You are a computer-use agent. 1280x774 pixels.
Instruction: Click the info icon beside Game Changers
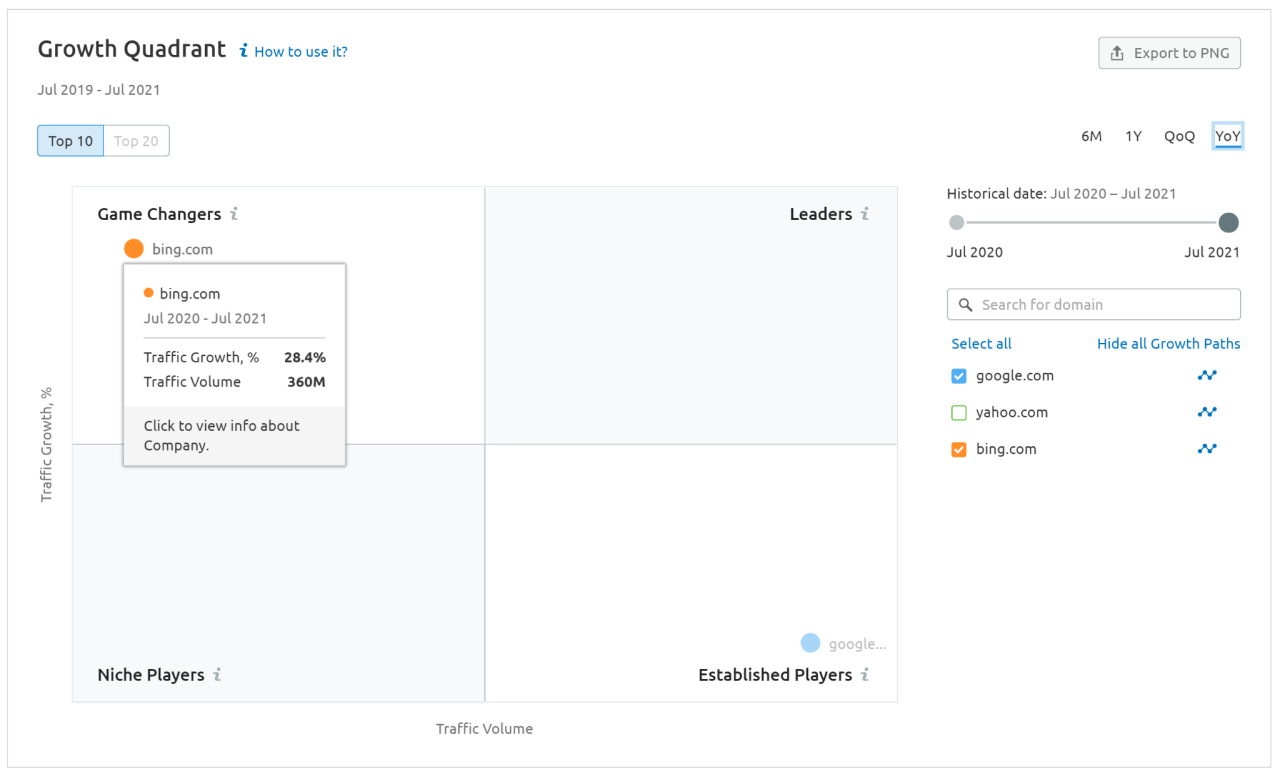tap(234, 214)
